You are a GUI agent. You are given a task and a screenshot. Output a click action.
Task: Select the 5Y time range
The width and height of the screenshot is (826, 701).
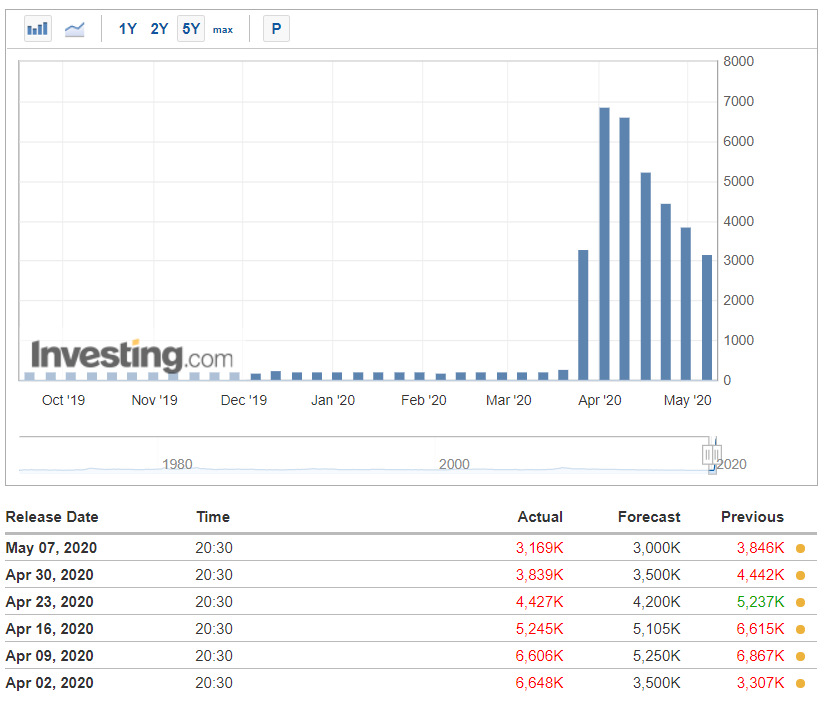(x=191, y=29)
